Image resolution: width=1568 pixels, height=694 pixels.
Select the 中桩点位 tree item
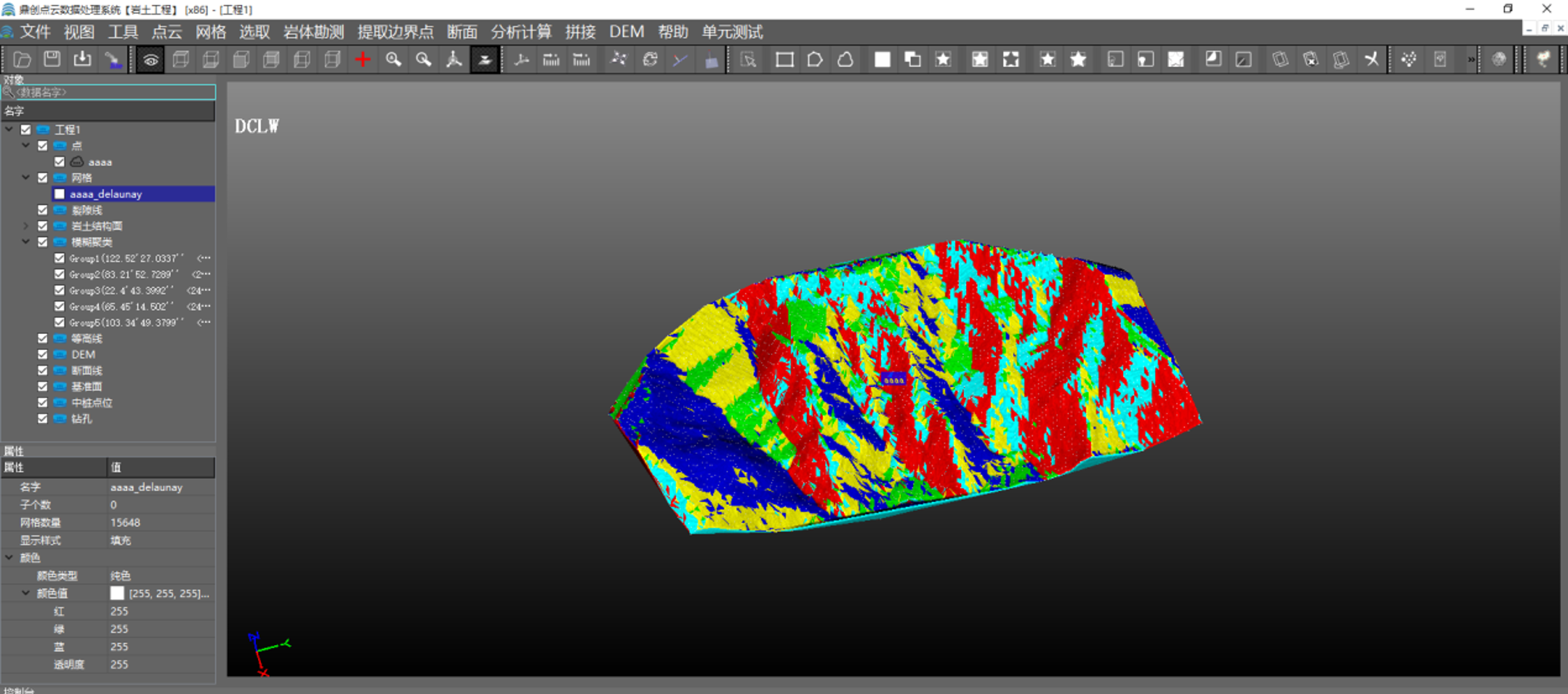pos(92,403)
